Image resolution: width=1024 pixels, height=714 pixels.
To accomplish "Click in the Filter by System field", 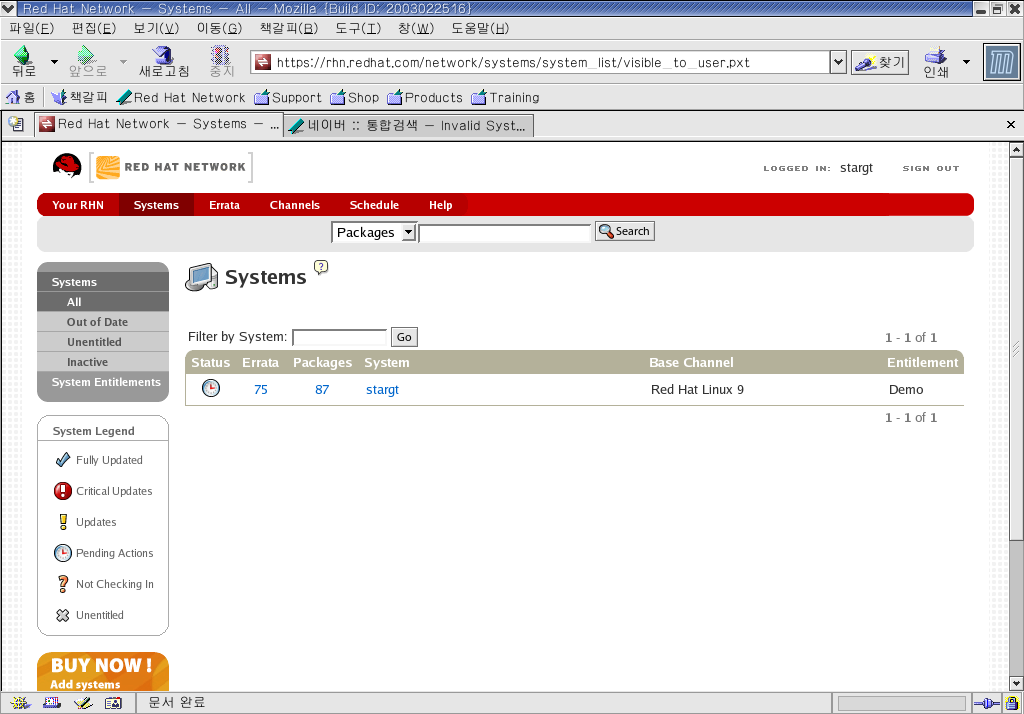I will click(340, 337).
